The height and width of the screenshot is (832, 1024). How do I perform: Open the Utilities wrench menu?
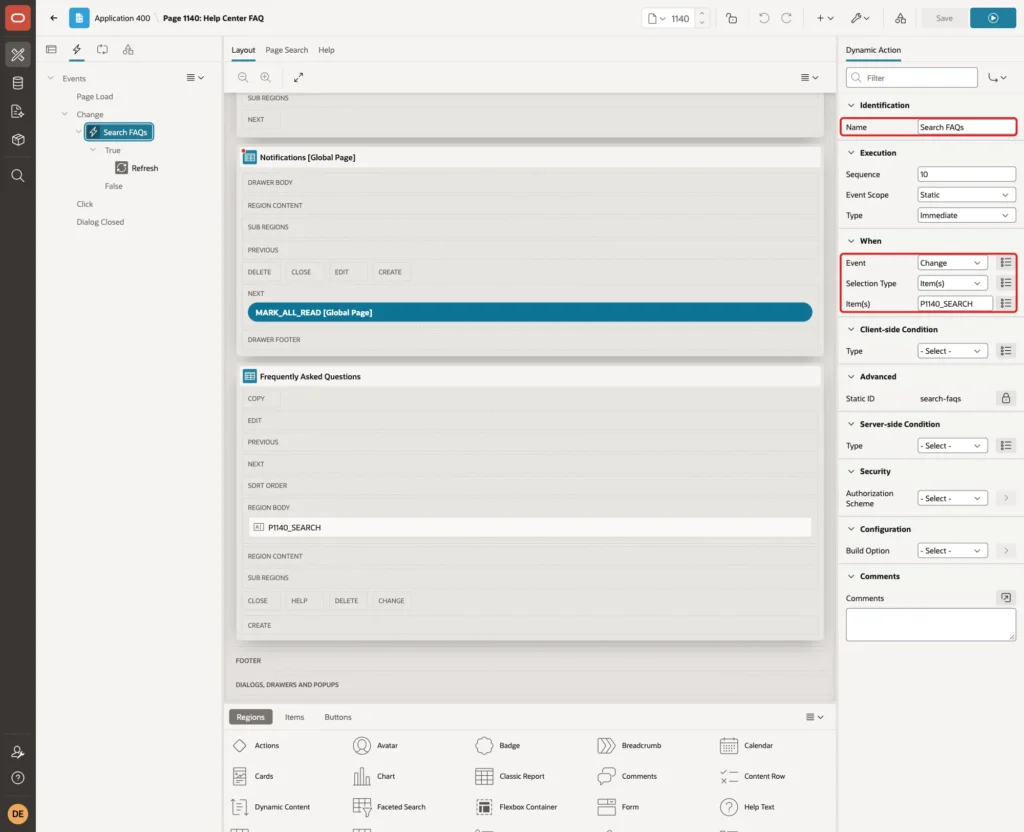click(860, 18)
